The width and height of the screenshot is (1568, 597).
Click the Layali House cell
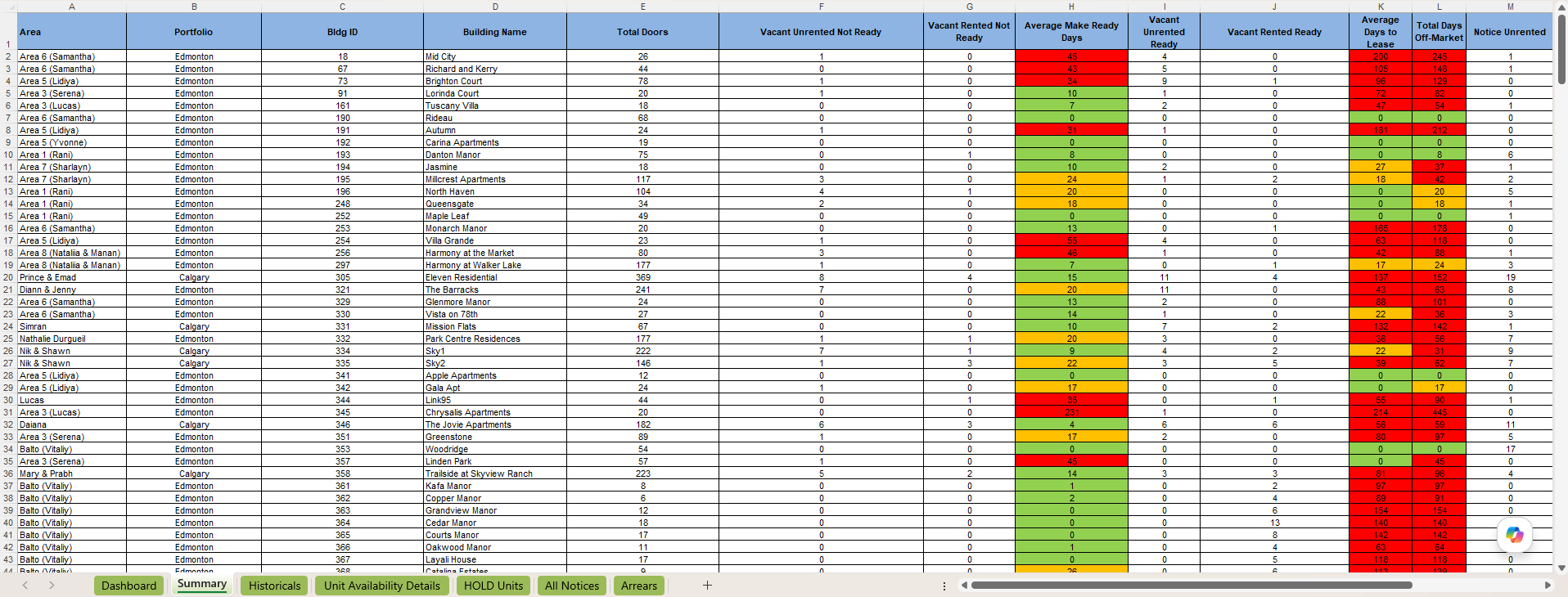click(495, 559)
